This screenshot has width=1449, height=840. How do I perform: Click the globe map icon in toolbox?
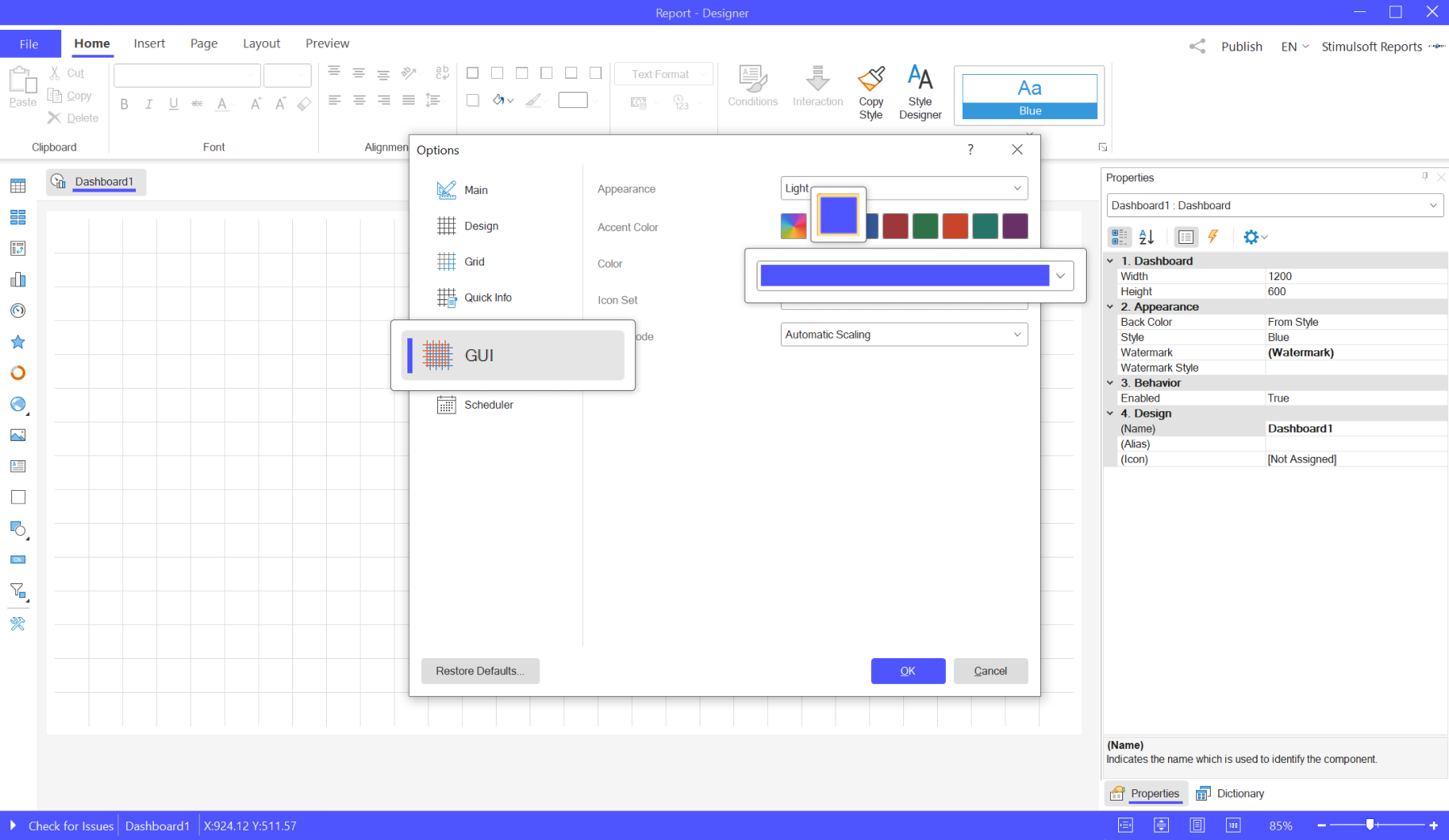pyautogui.click(x=18, y=404)
